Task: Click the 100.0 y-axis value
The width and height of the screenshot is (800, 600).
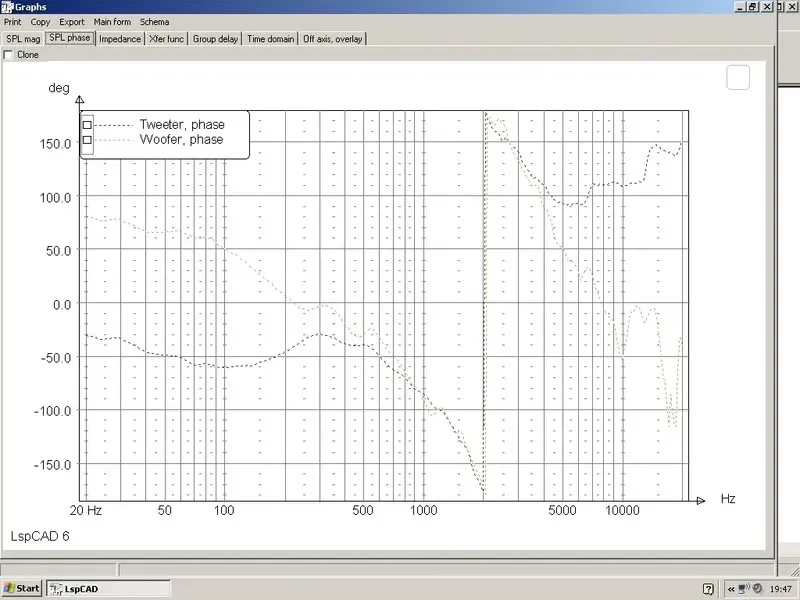Action: (55, 197)
